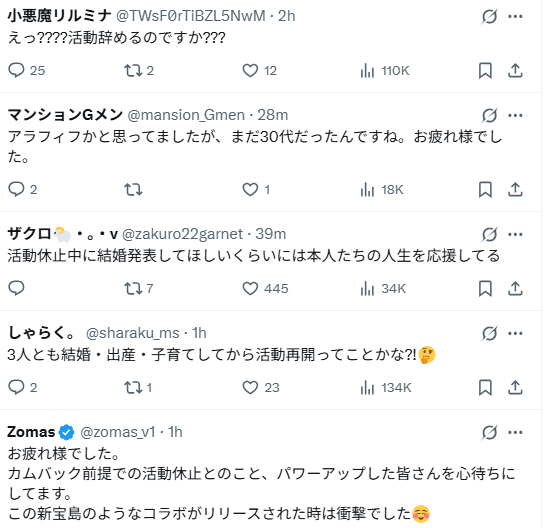This screenshot has width=553, height=528.
Task: Open the 28m timestamp of マンションGメン tweet
Action: 273,115
